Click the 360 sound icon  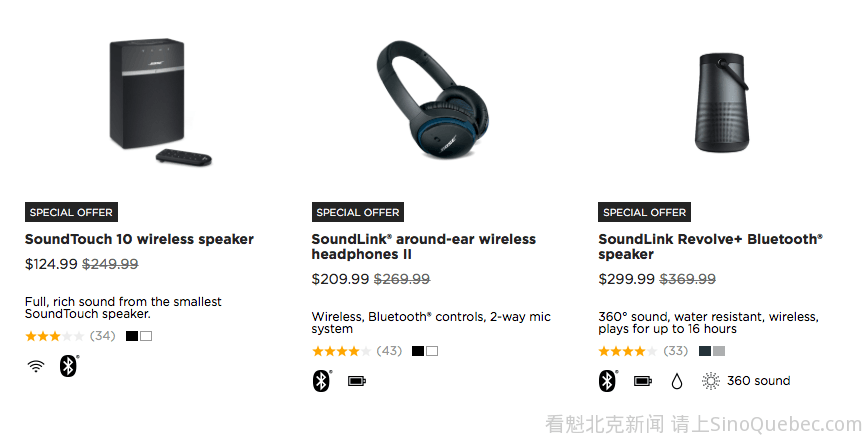pyautogui.click(x=711, y=381)
